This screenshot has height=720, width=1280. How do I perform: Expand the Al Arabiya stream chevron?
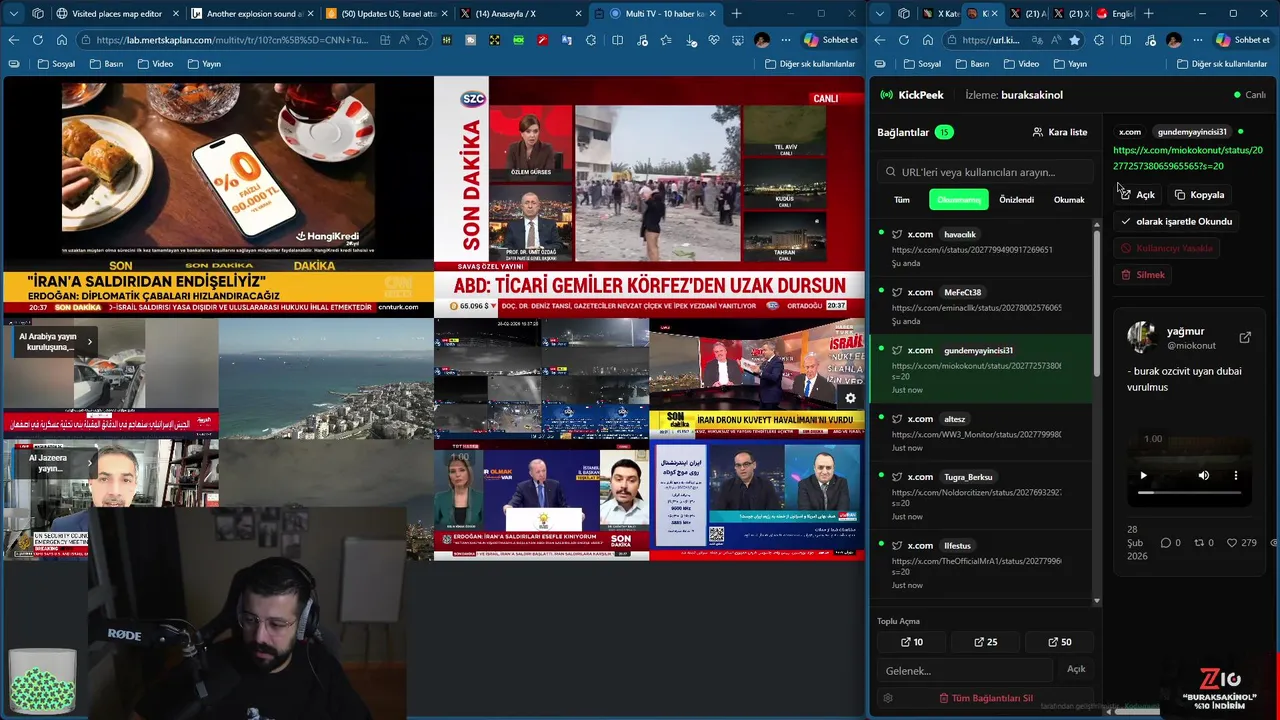tap(89, 342)
